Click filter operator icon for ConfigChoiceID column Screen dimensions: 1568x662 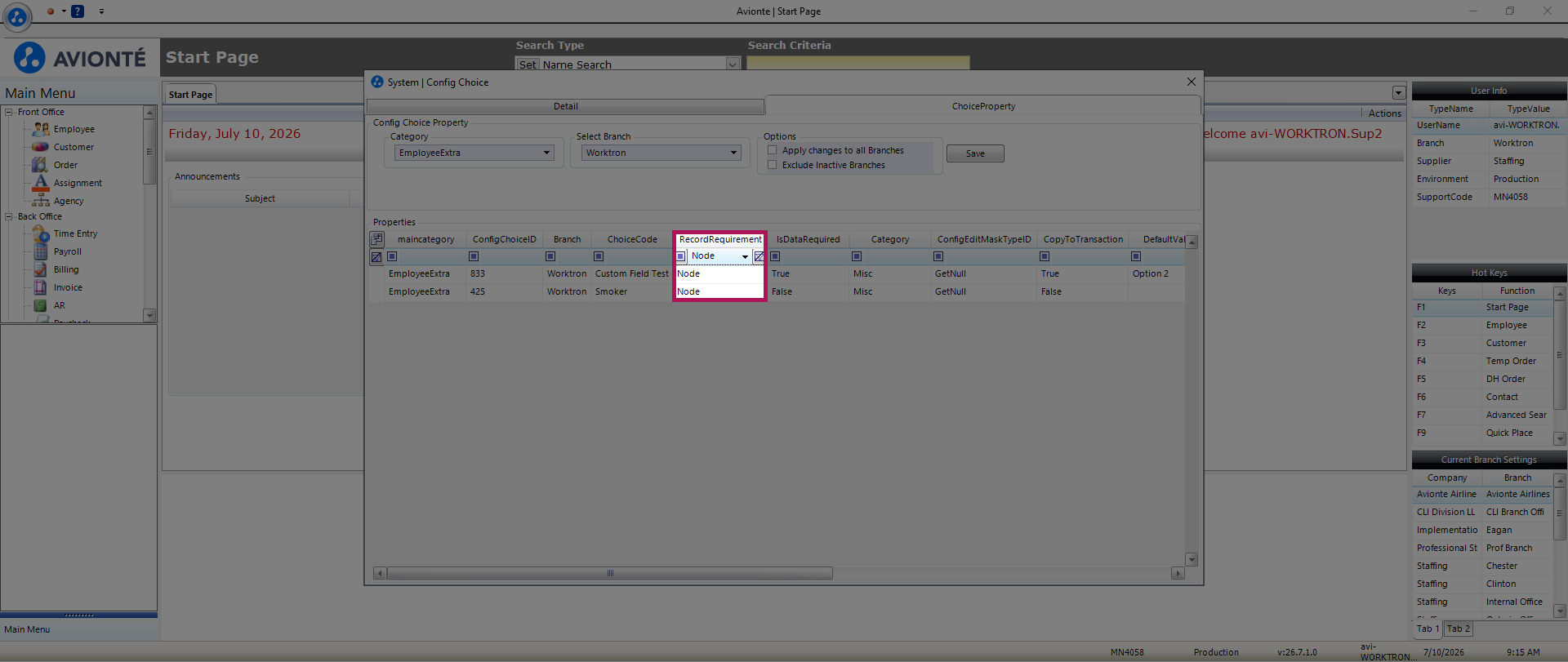tap(474, 256)
